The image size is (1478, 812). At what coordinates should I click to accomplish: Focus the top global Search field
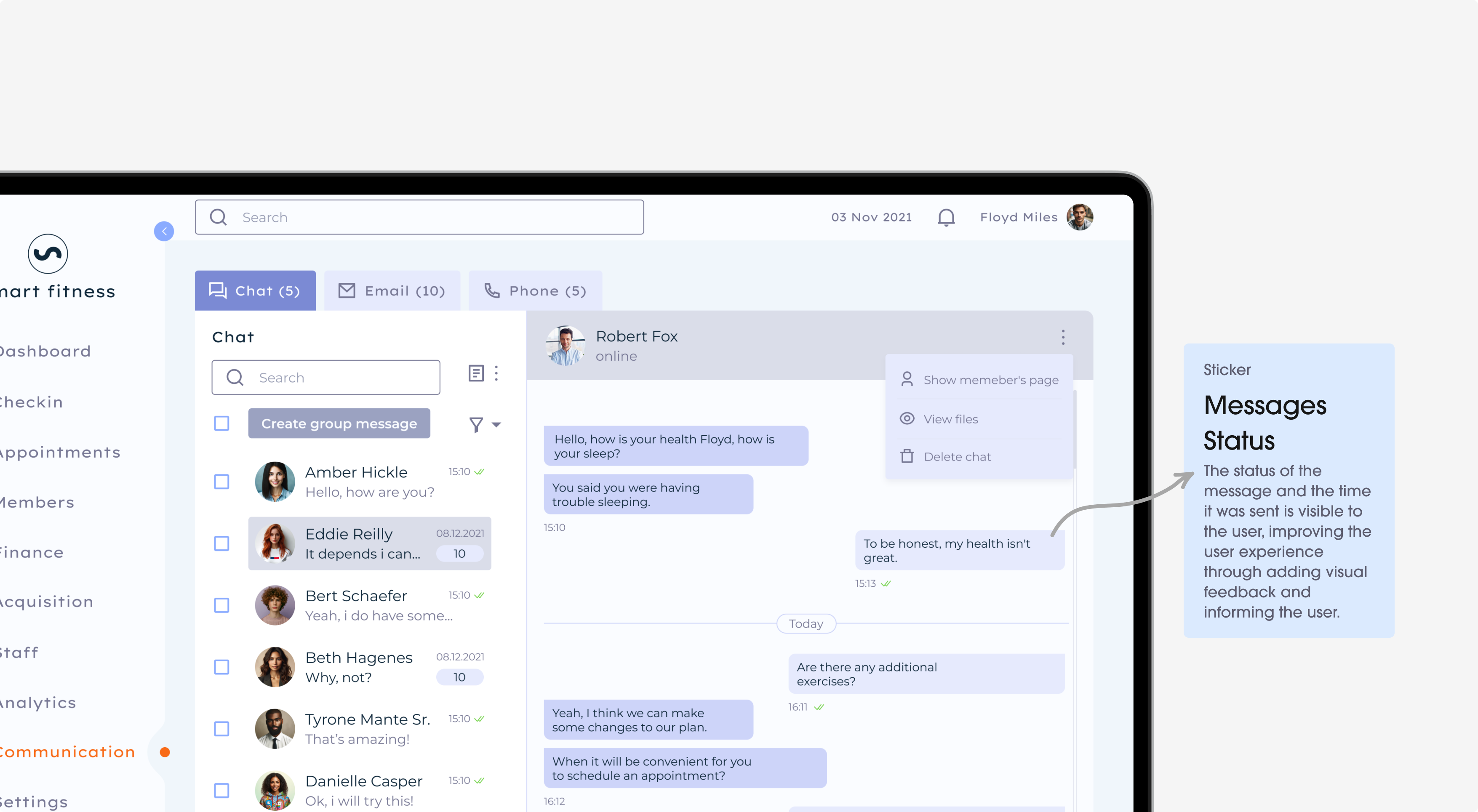point(419,217)
